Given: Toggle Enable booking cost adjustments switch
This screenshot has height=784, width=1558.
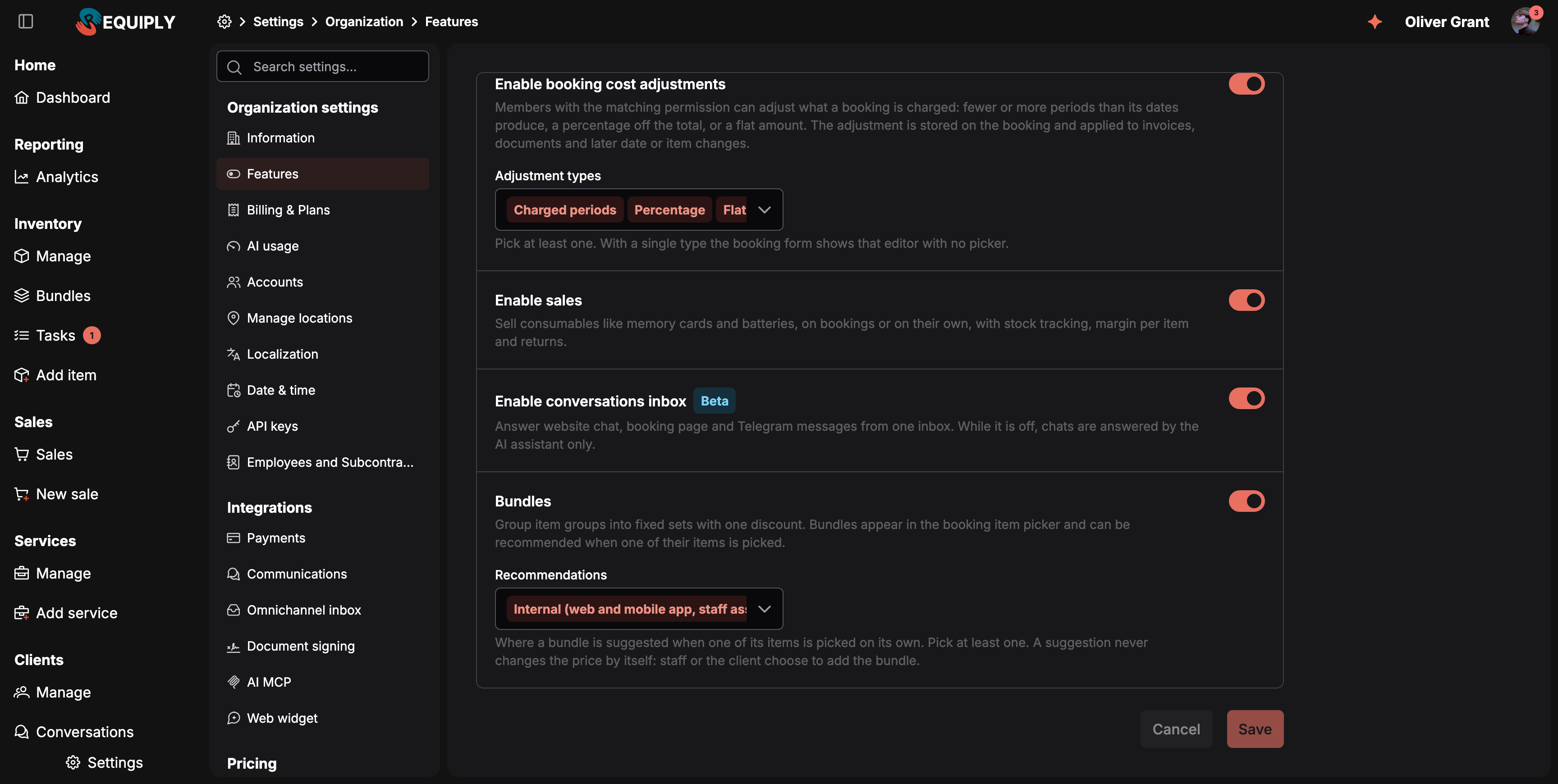Looking at the screenshot, I should coord(1246,84).
